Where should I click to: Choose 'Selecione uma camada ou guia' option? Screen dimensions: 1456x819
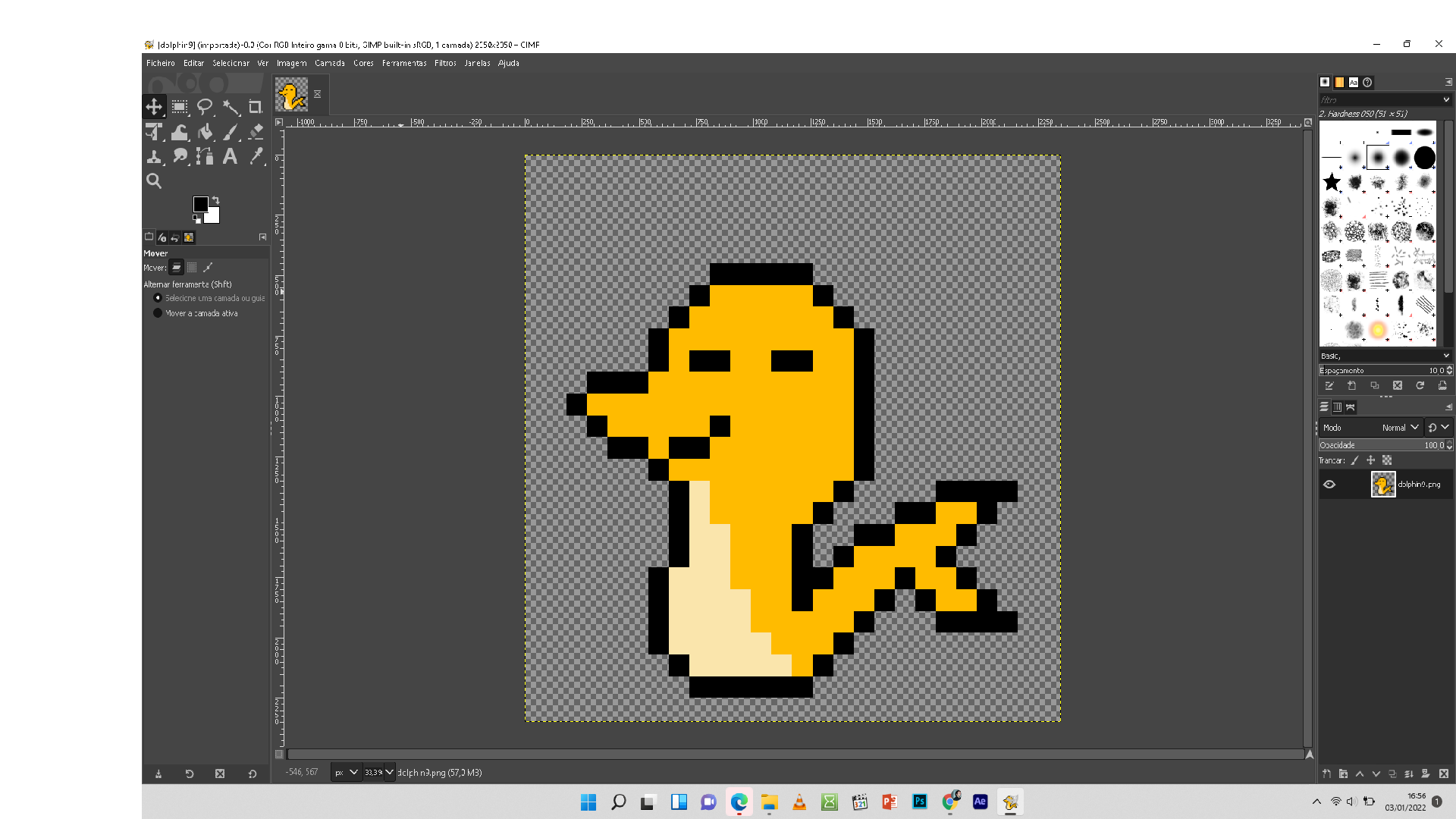[x=210, y=298]
